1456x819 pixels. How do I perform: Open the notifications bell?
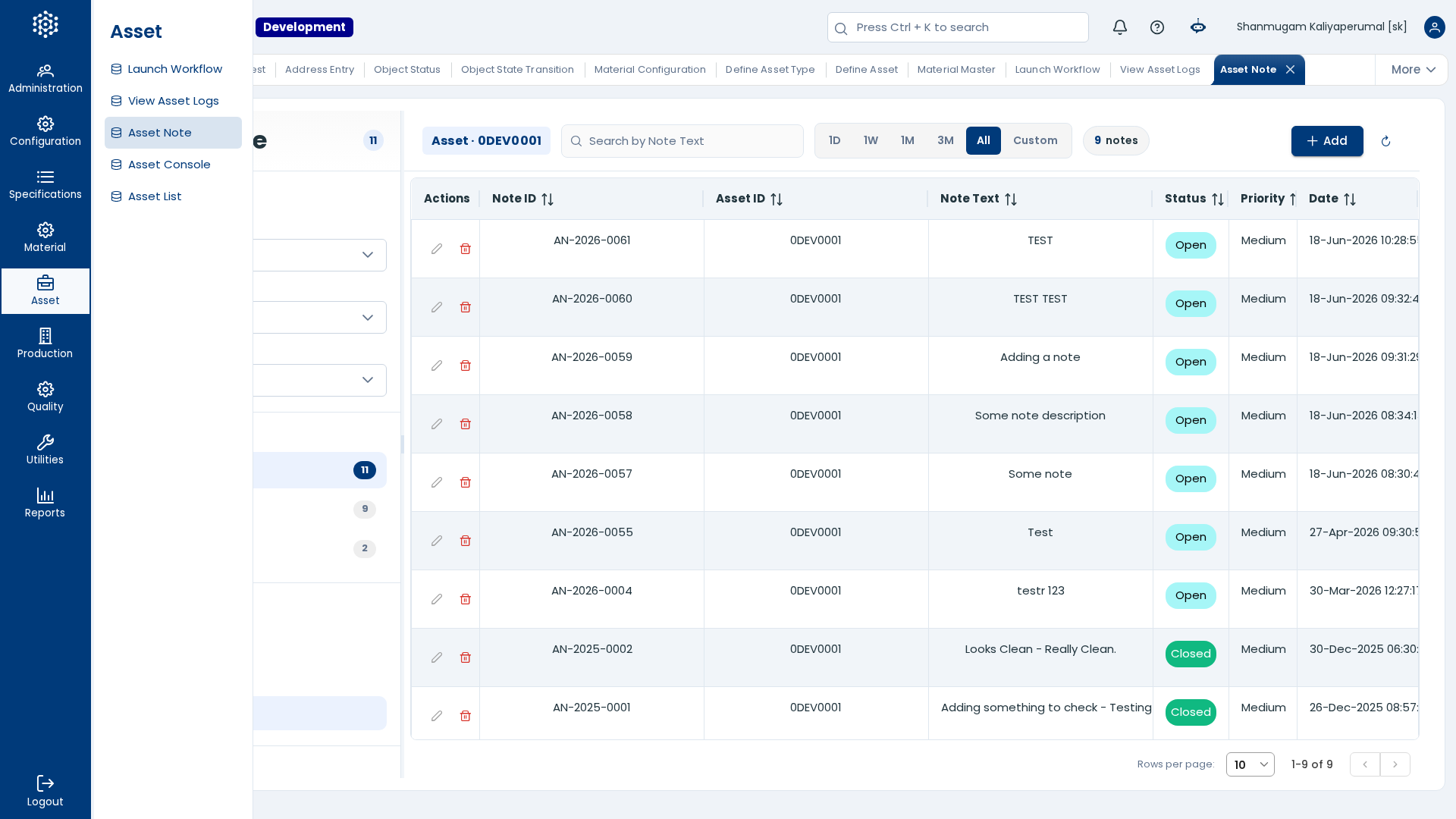coord(1120,27)
